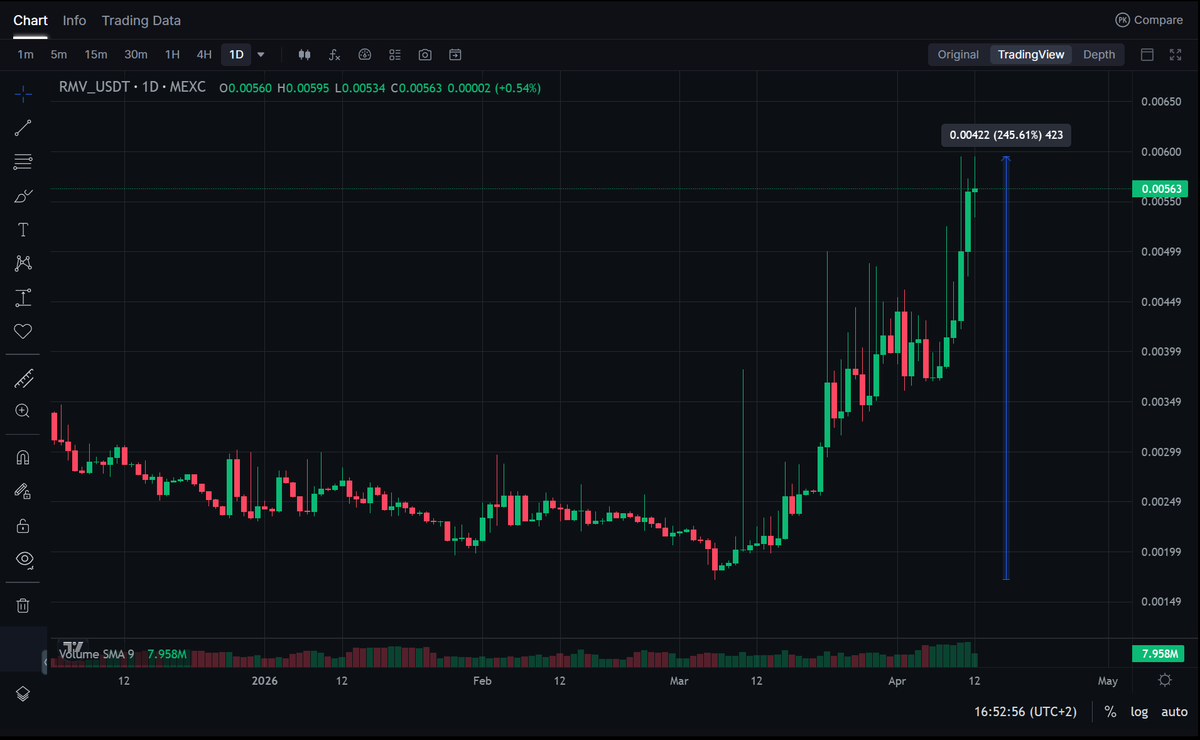Image resolution: width=1200 pixels, height=740 pixels.
Task: Switch to the Info tab
Action: tap(74, 20)
